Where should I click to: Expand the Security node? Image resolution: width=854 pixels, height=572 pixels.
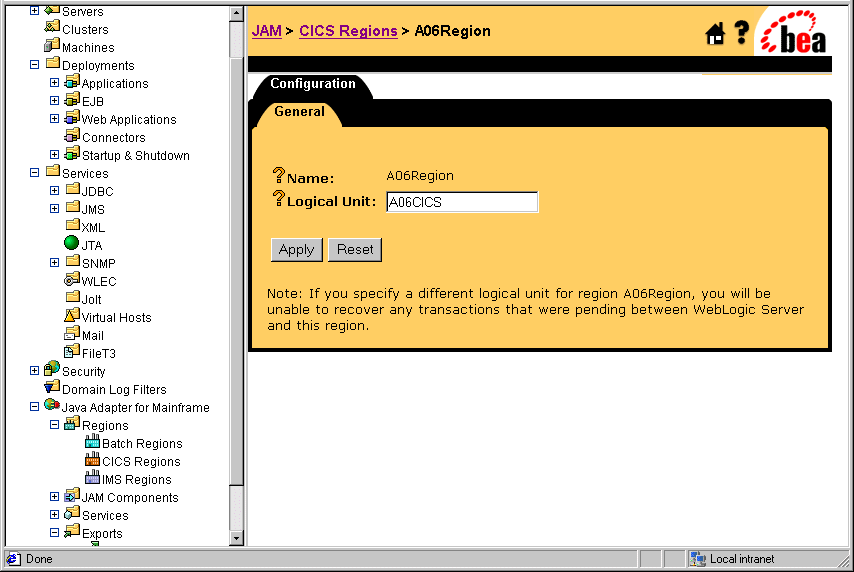(34, 370)
